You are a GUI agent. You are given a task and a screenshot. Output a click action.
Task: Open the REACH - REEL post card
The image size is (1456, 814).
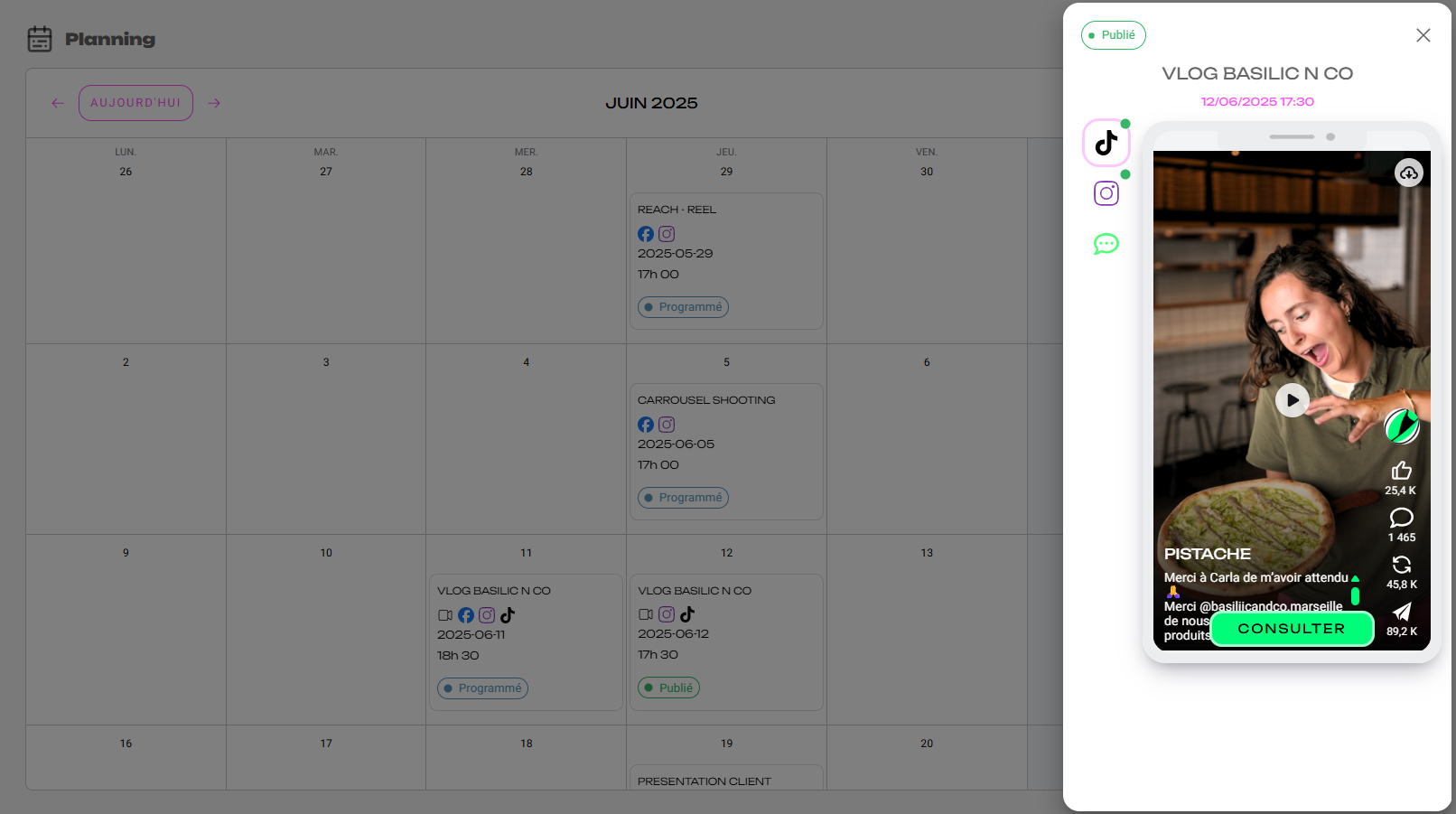click(726, 260)
